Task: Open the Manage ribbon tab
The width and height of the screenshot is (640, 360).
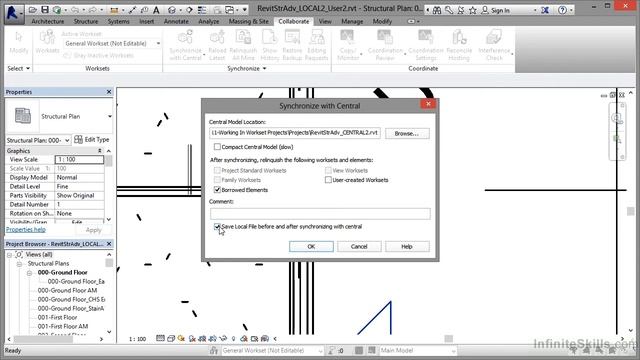Action: 352,21
